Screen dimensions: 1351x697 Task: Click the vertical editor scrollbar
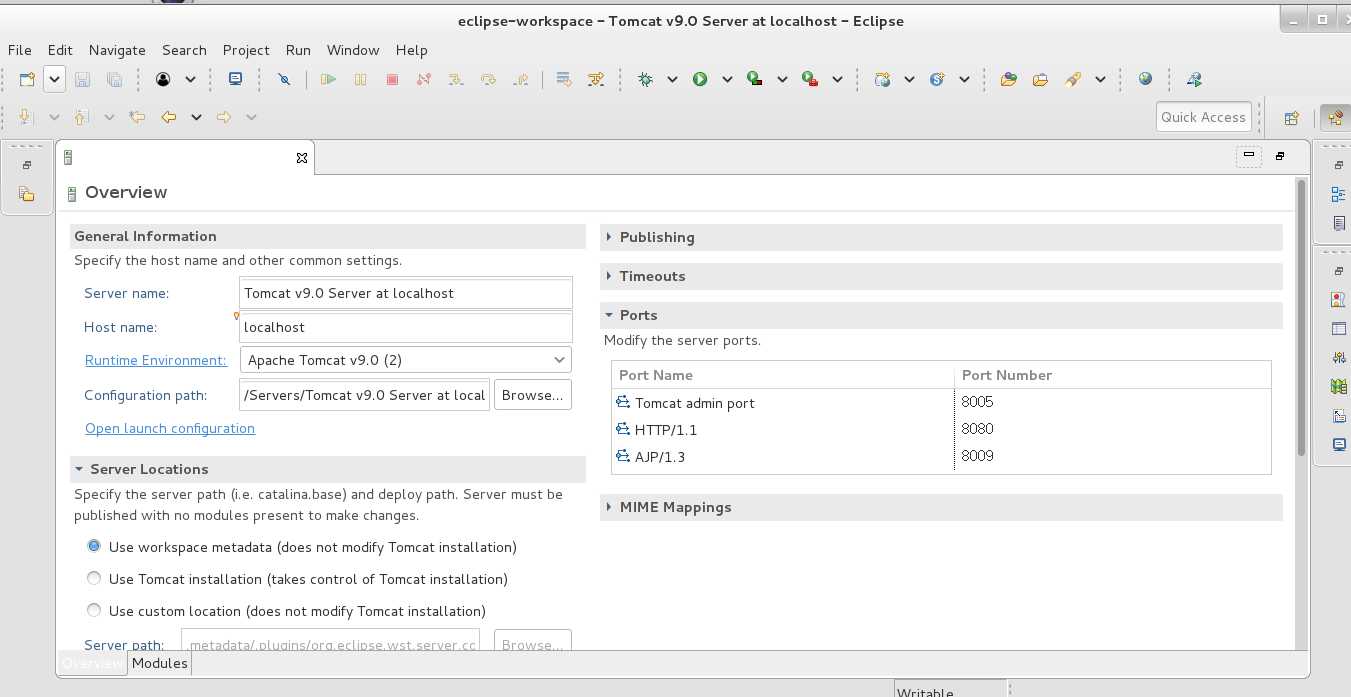[1301, 317]
